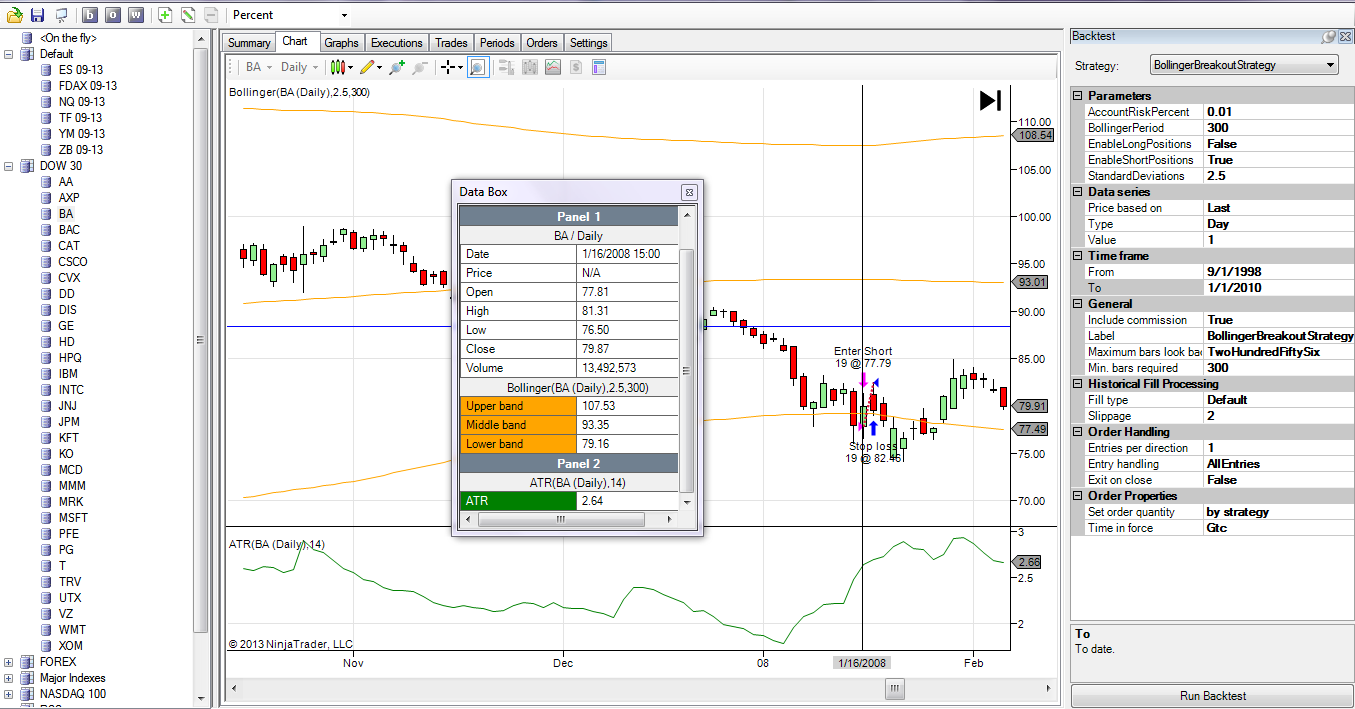
Task: Open the chart style candlestick icon
Action: tap(339, 67)
